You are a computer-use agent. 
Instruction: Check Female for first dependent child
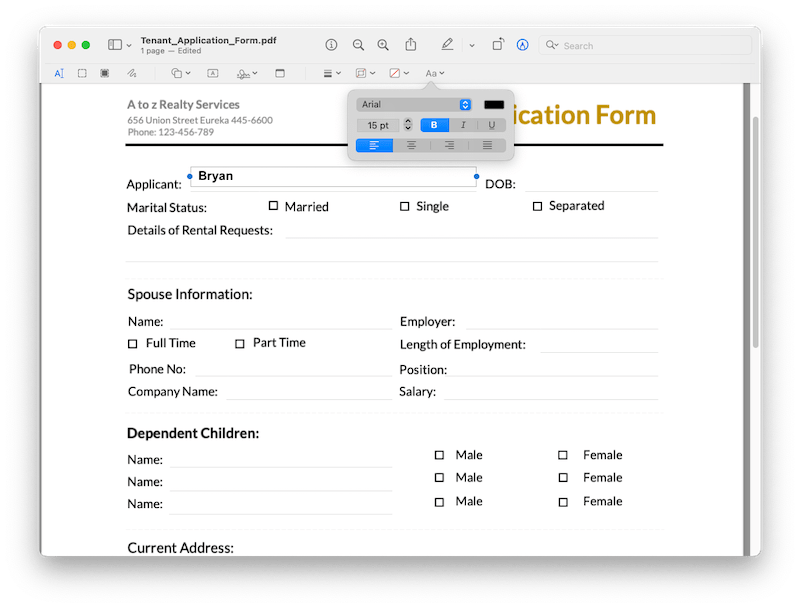(x=563, y=454)
